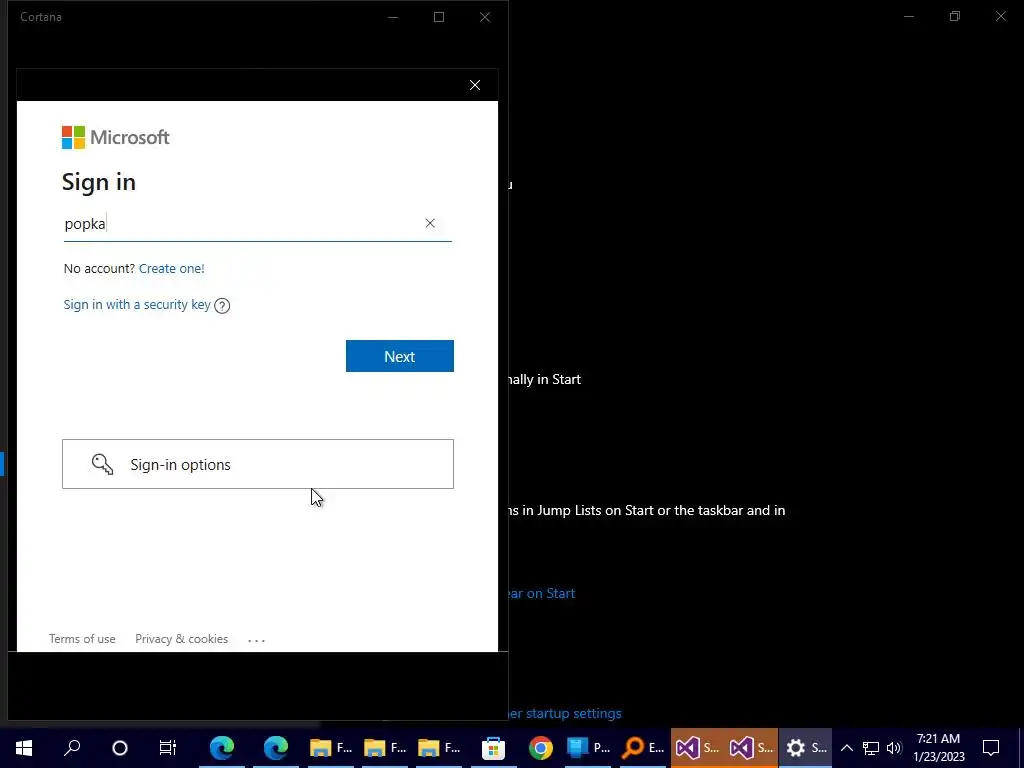Clear the email field with the X icon

click(430, 223)
